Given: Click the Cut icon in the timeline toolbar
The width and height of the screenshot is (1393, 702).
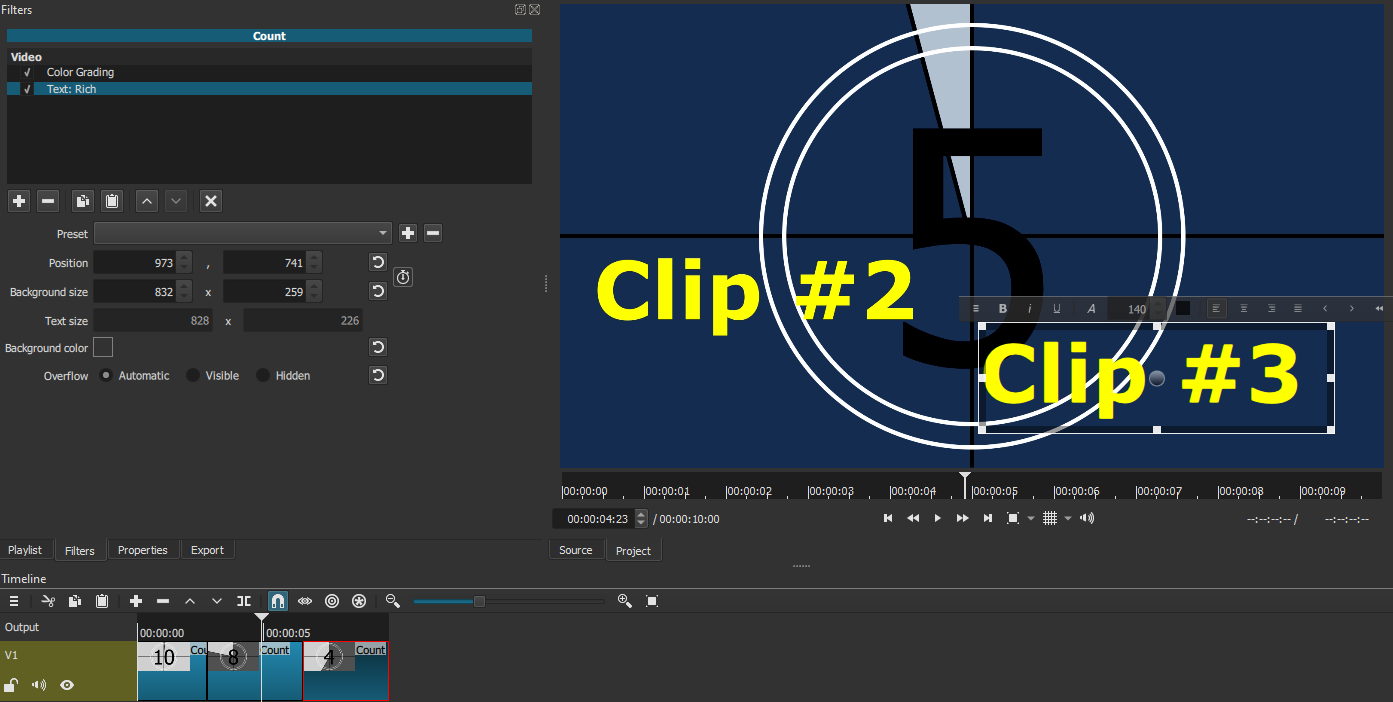Looking at the screenshot, I should pyautogui.click(x=47, y=601).
